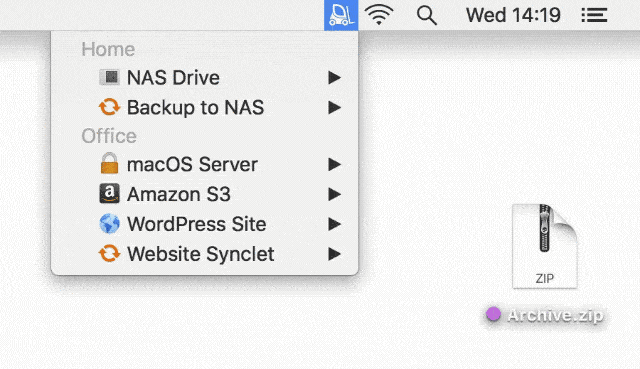This screenshot has height=369, width=640.
Task: Click the purple tag dot on Archive.zip
Action: pos(493,314)
